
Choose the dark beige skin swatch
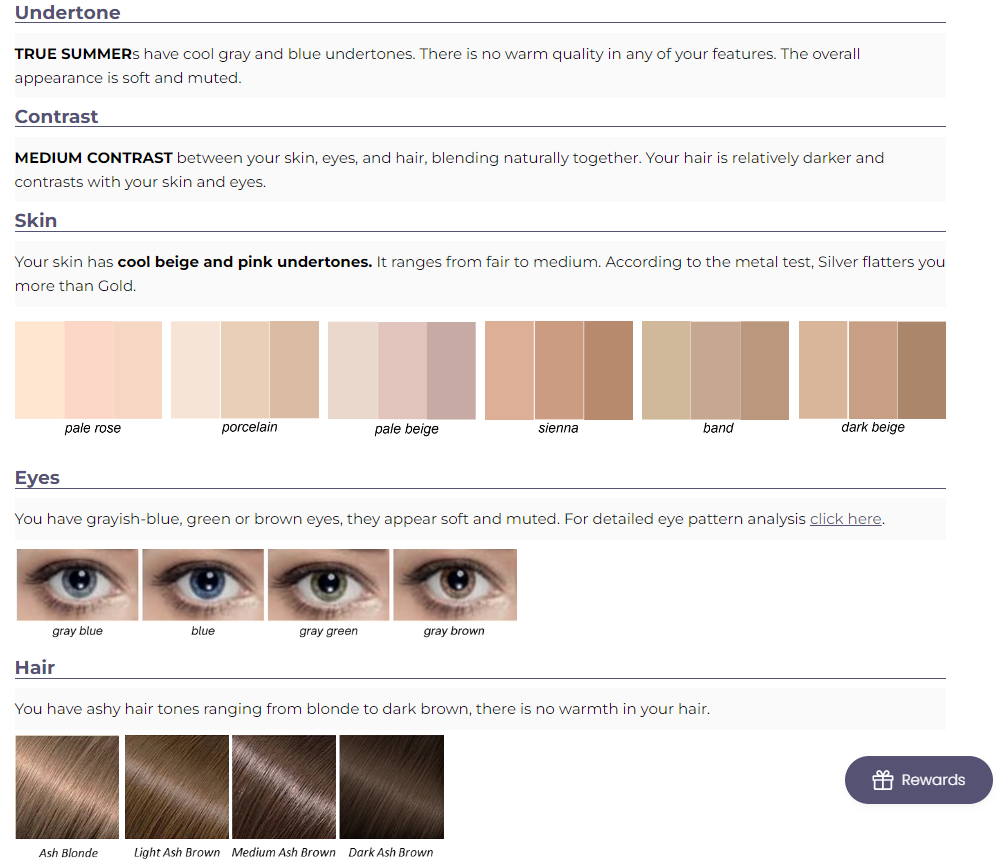872,370
